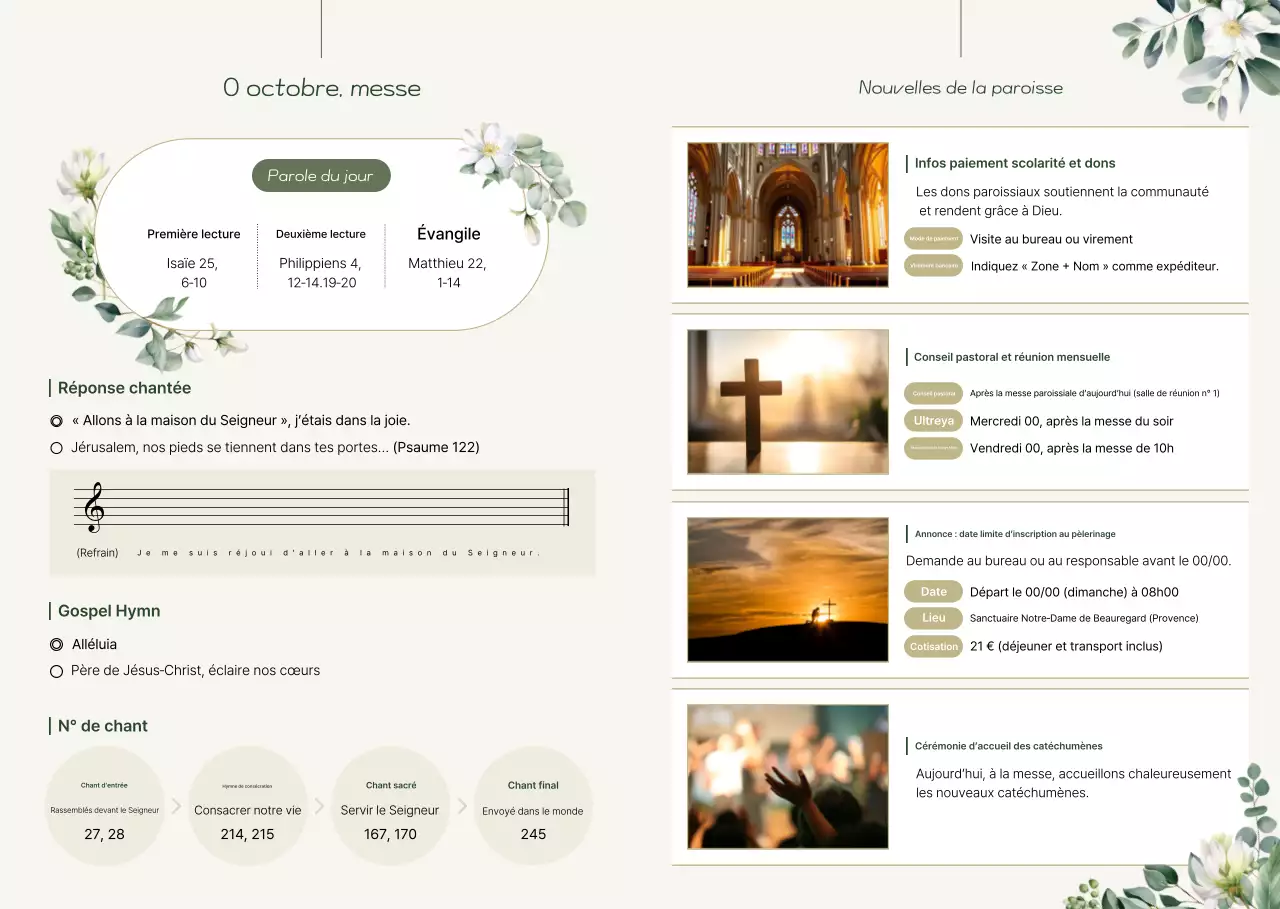
Task: Click the "Lieu" badge for Sanctuaire Notre-Dame
Action: 932,618
